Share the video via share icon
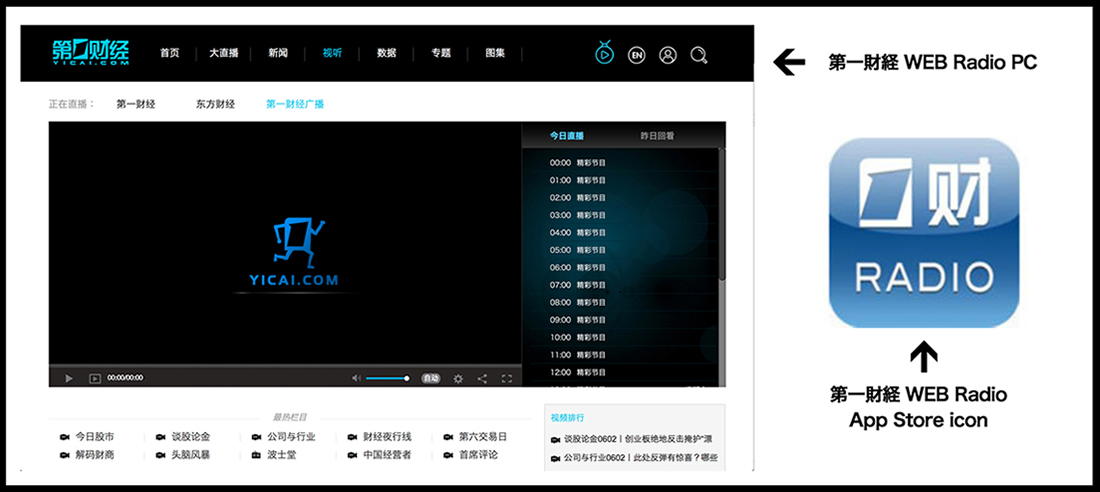Viewport: 1100px width, 492px height. pos(482,379)
